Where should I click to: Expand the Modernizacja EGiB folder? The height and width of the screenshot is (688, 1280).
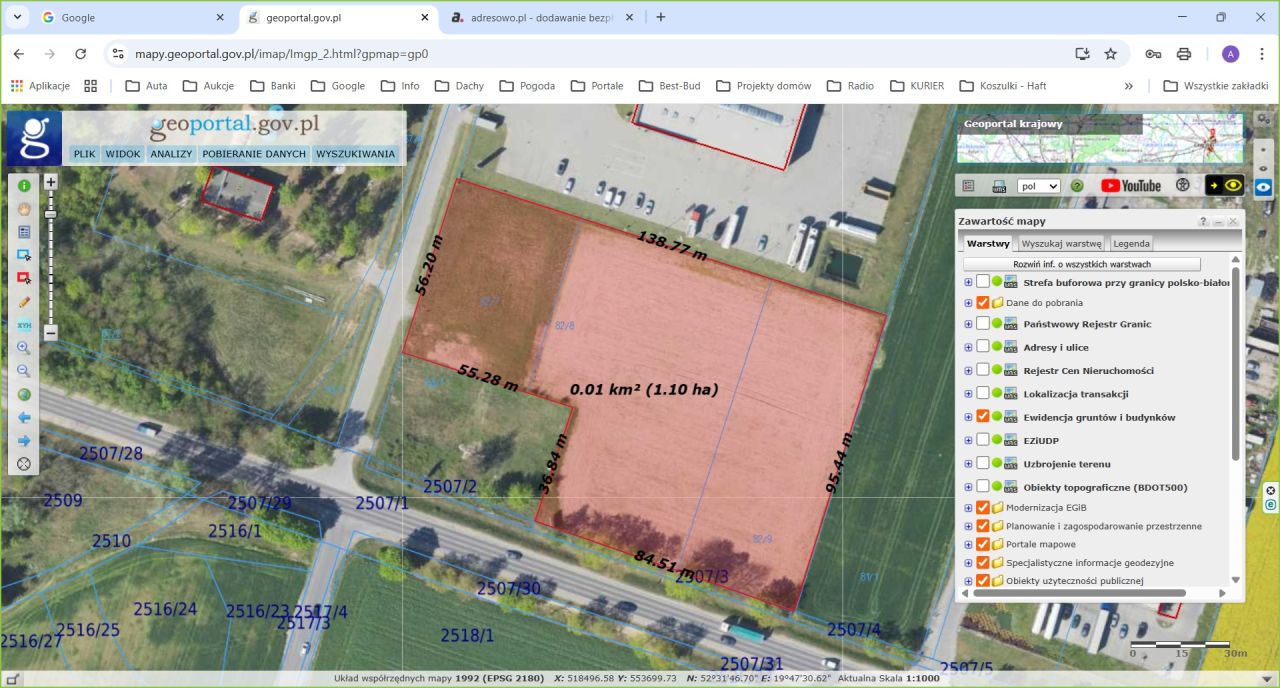click(x=968, y=508)
